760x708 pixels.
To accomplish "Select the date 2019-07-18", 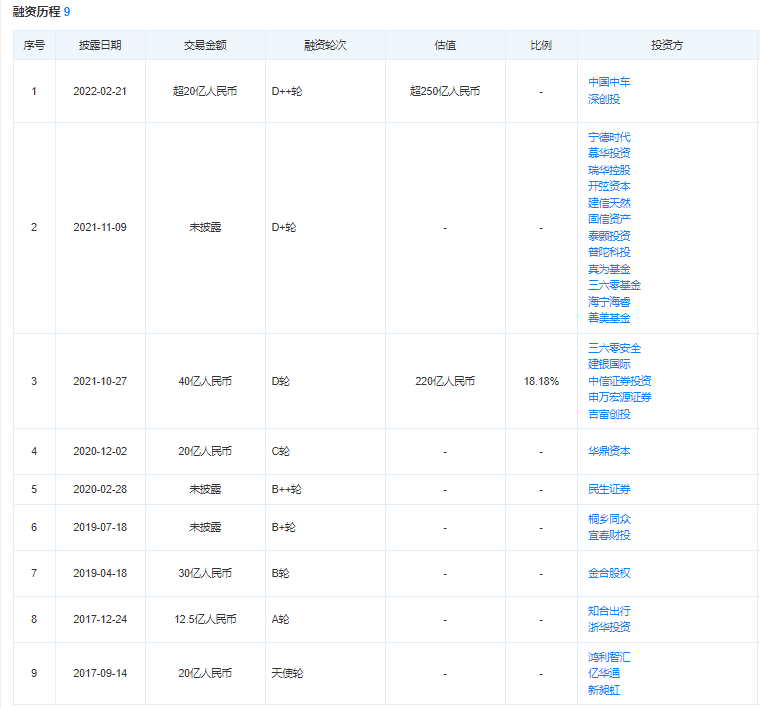I will click(100, 527).
